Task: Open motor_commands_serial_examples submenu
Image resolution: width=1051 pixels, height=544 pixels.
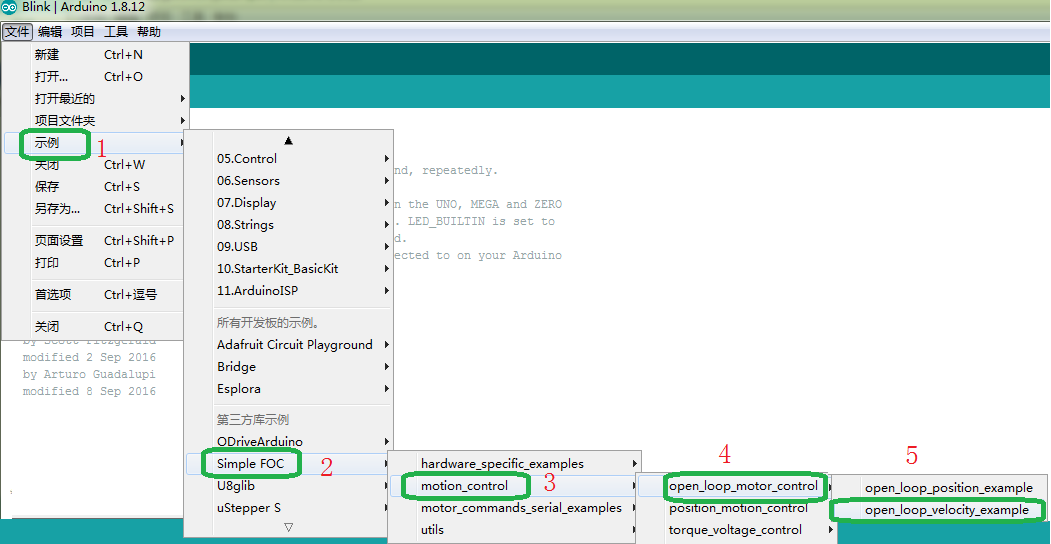Action: [515, 508]
